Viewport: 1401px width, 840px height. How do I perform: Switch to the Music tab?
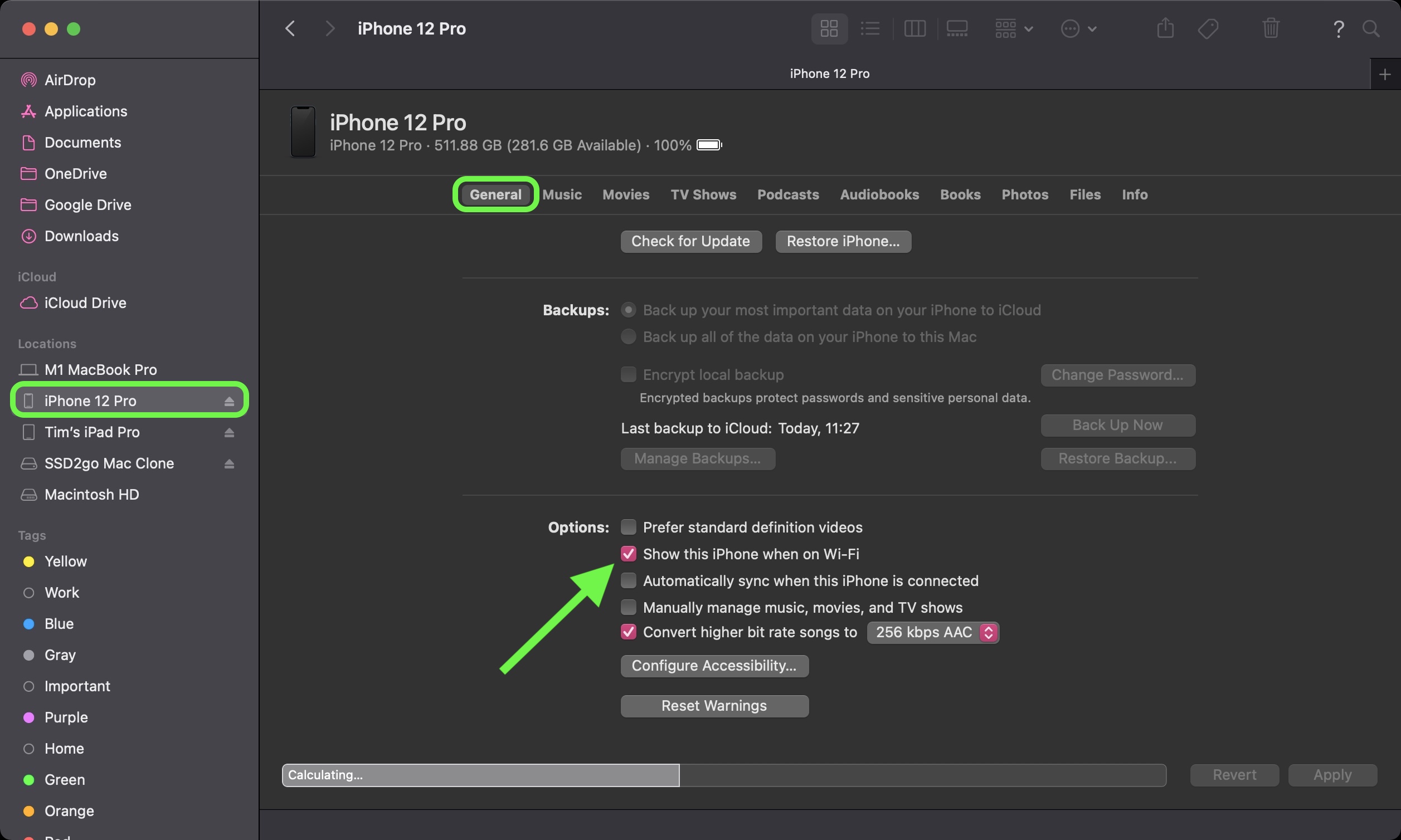coord(560,194)
